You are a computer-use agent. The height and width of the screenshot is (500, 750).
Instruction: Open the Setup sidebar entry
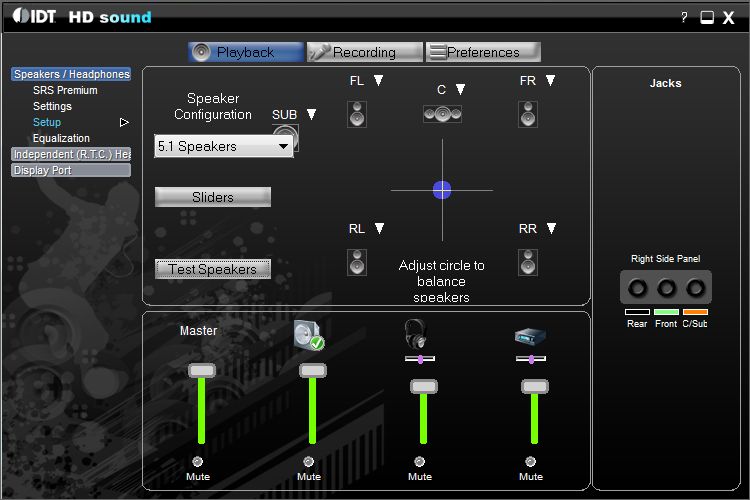[47, 122]
